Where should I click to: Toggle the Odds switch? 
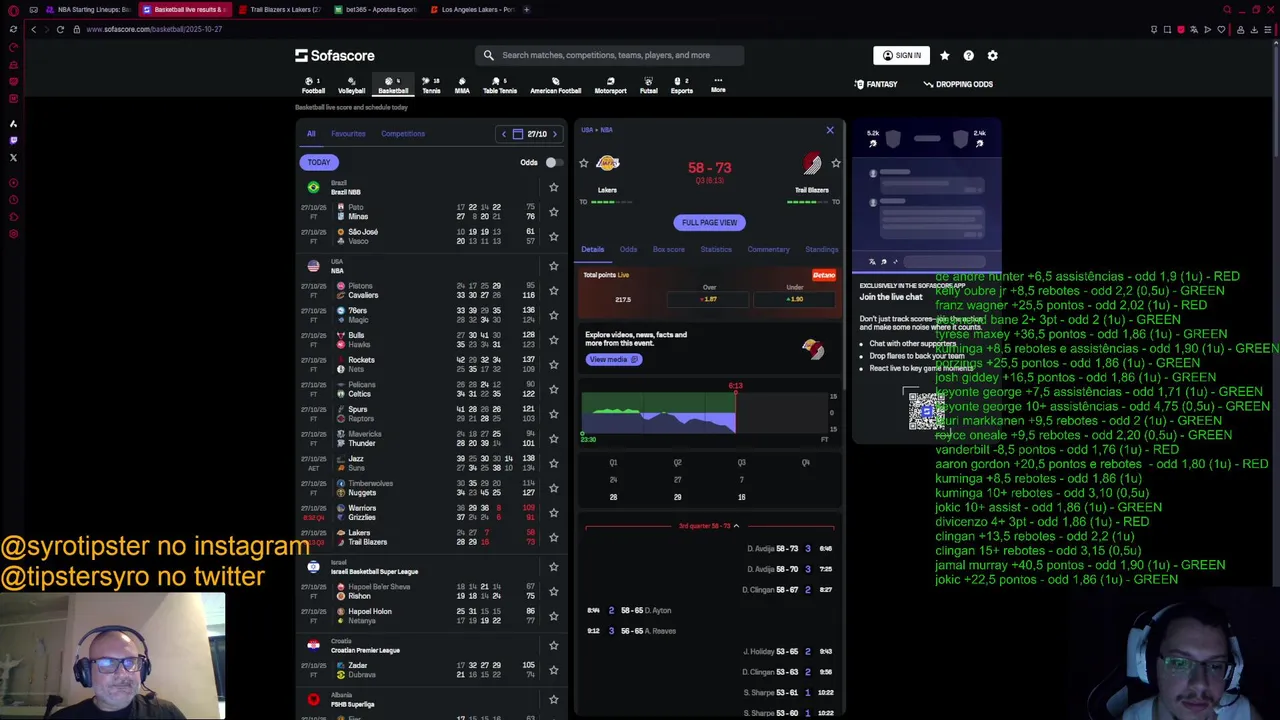(x=553, y=162)
